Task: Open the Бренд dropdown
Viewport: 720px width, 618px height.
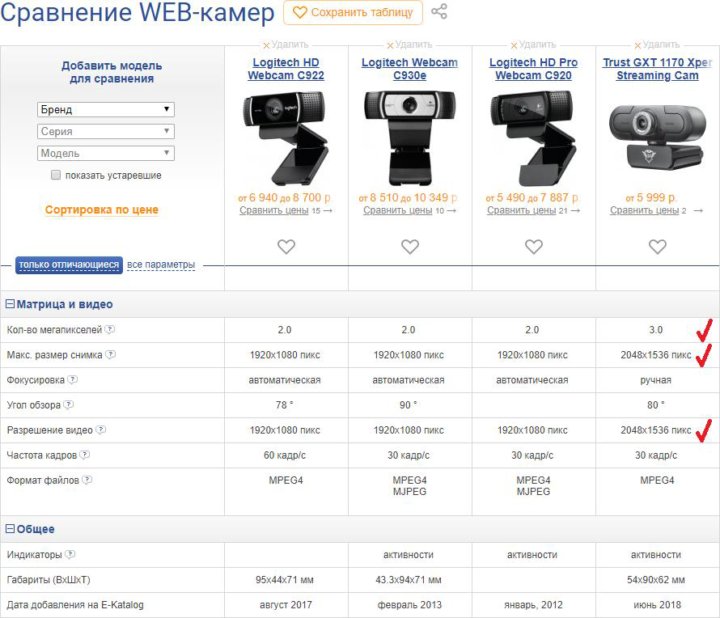Action: 105,110
